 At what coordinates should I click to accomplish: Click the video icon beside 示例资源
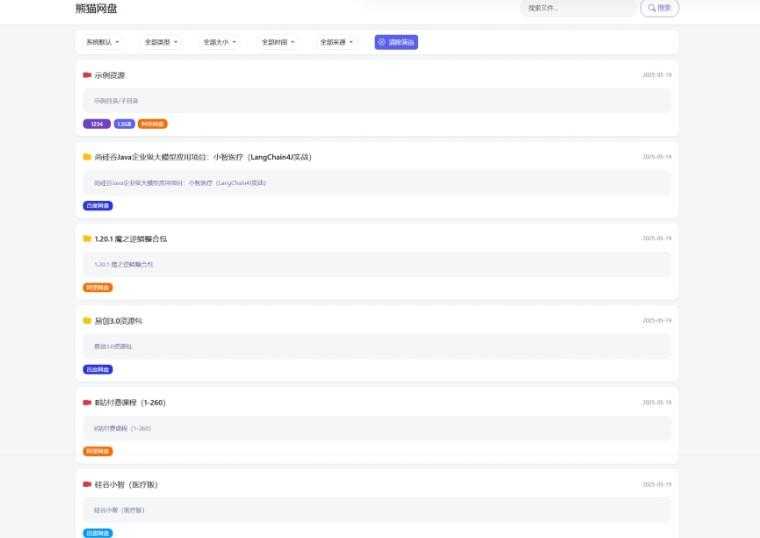tap(87, 75)
